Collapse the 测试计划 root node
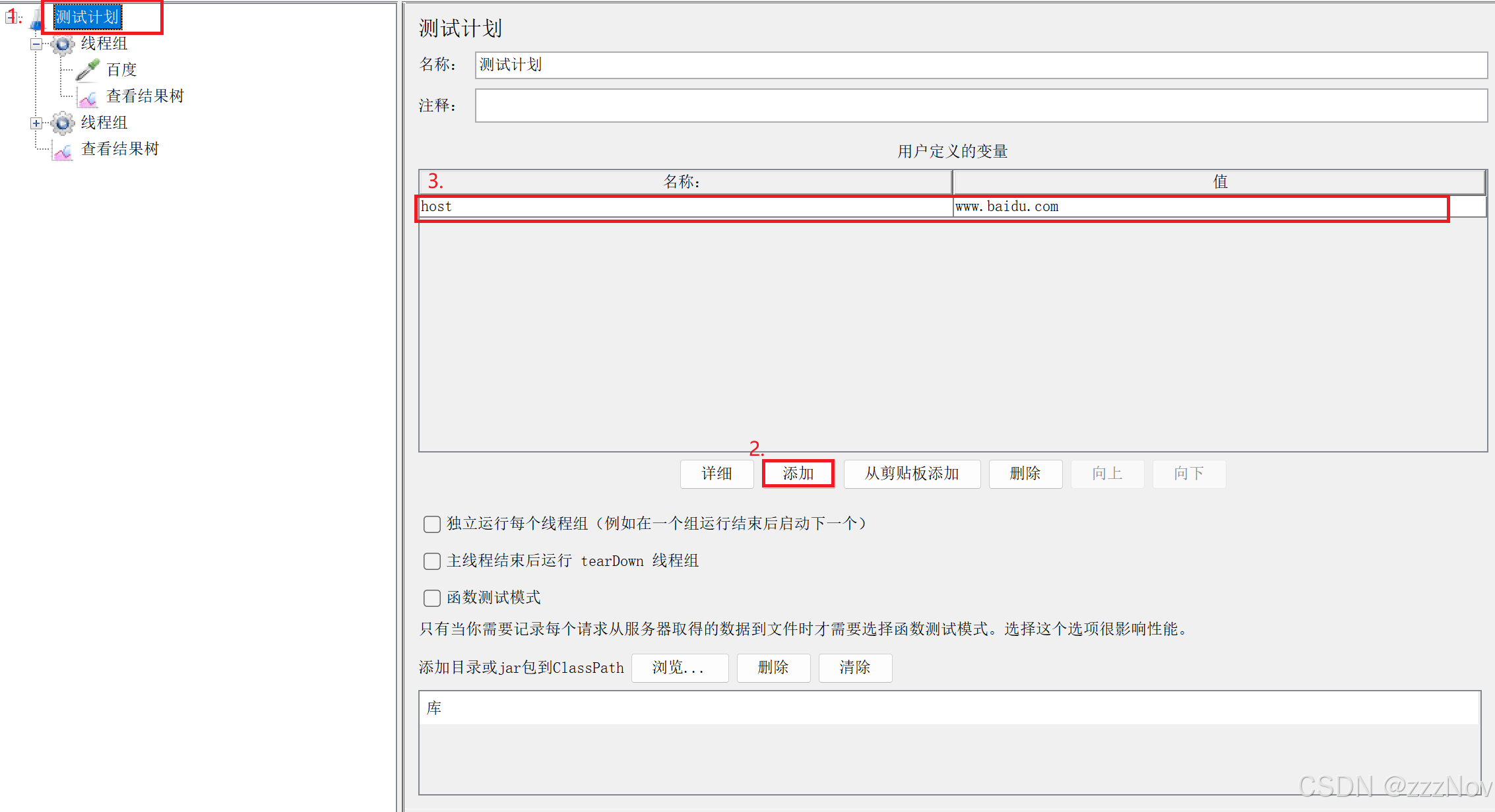The image size is (1495, 812). point(11,18)
